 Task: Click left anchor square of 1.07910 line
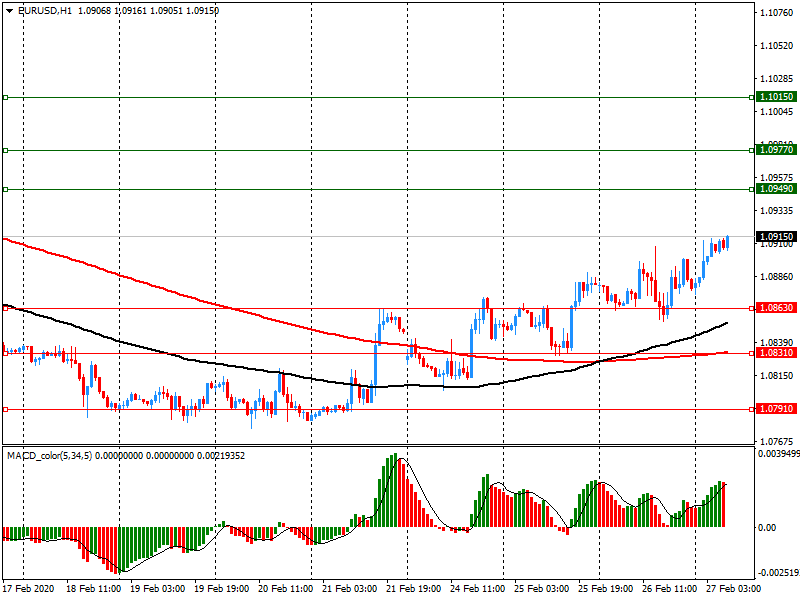(5, 409)
